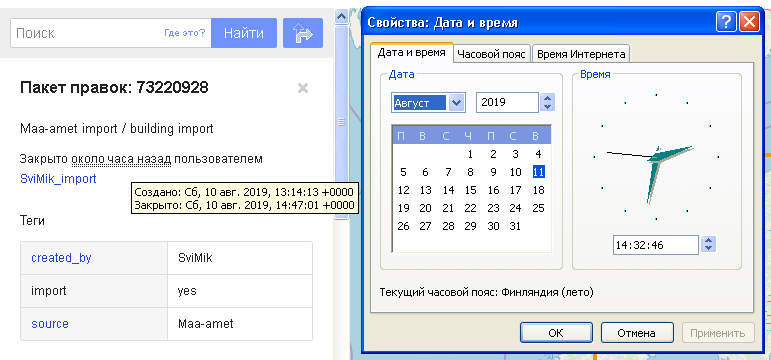
Task: Click the scrollbar up arrow of the sidebar
Action: [341, 17]
